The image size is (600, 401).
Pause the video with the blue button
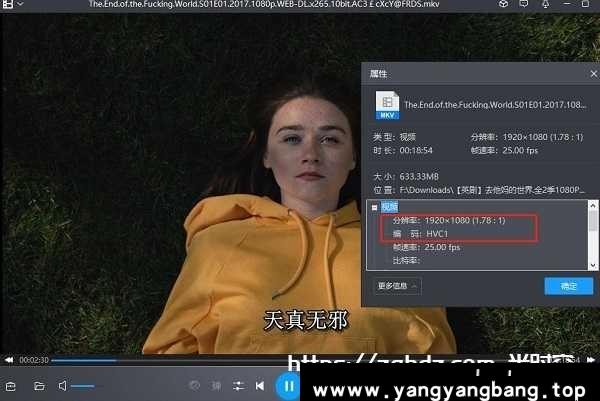[288, 386]
